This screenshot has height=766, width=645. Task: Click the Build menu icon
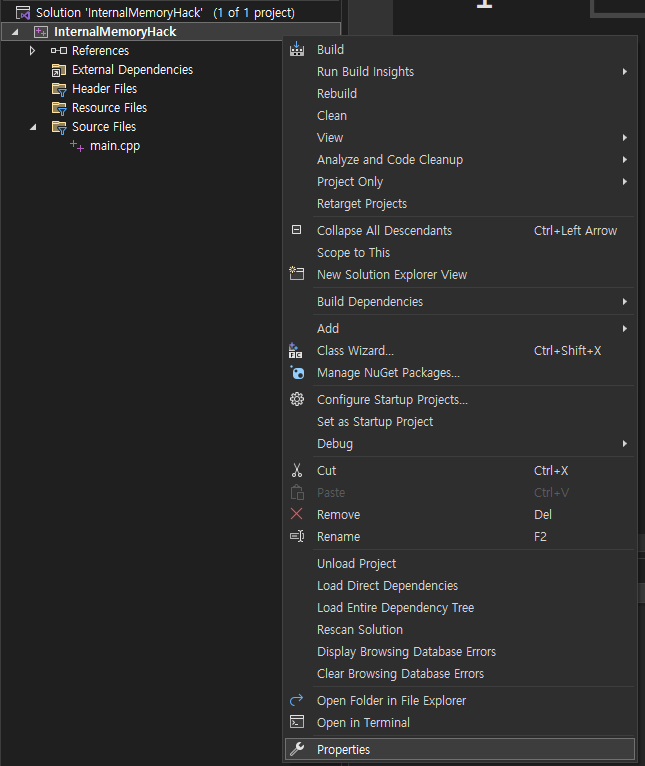[x=296, y=50]
